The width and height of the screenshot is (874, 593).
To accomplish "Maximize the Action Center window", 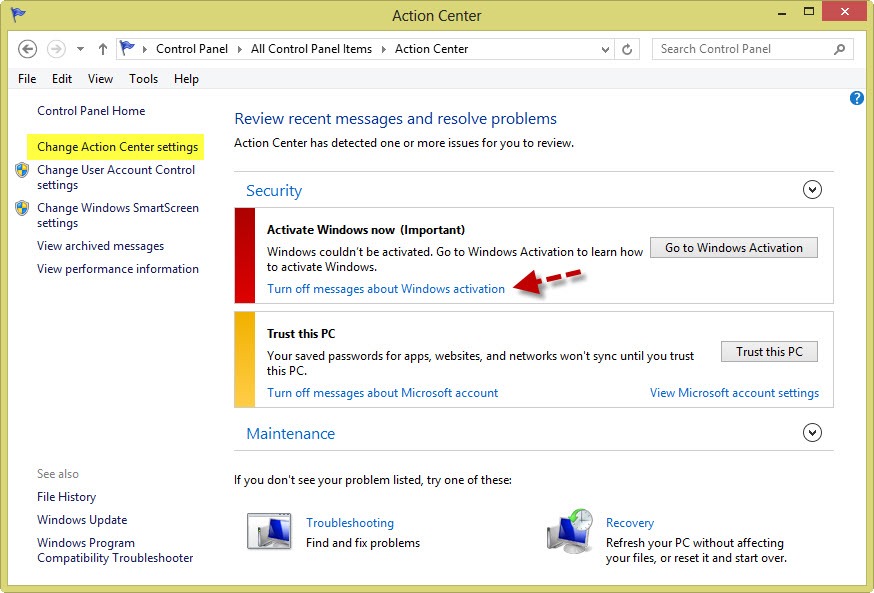I will click(809, 11).
